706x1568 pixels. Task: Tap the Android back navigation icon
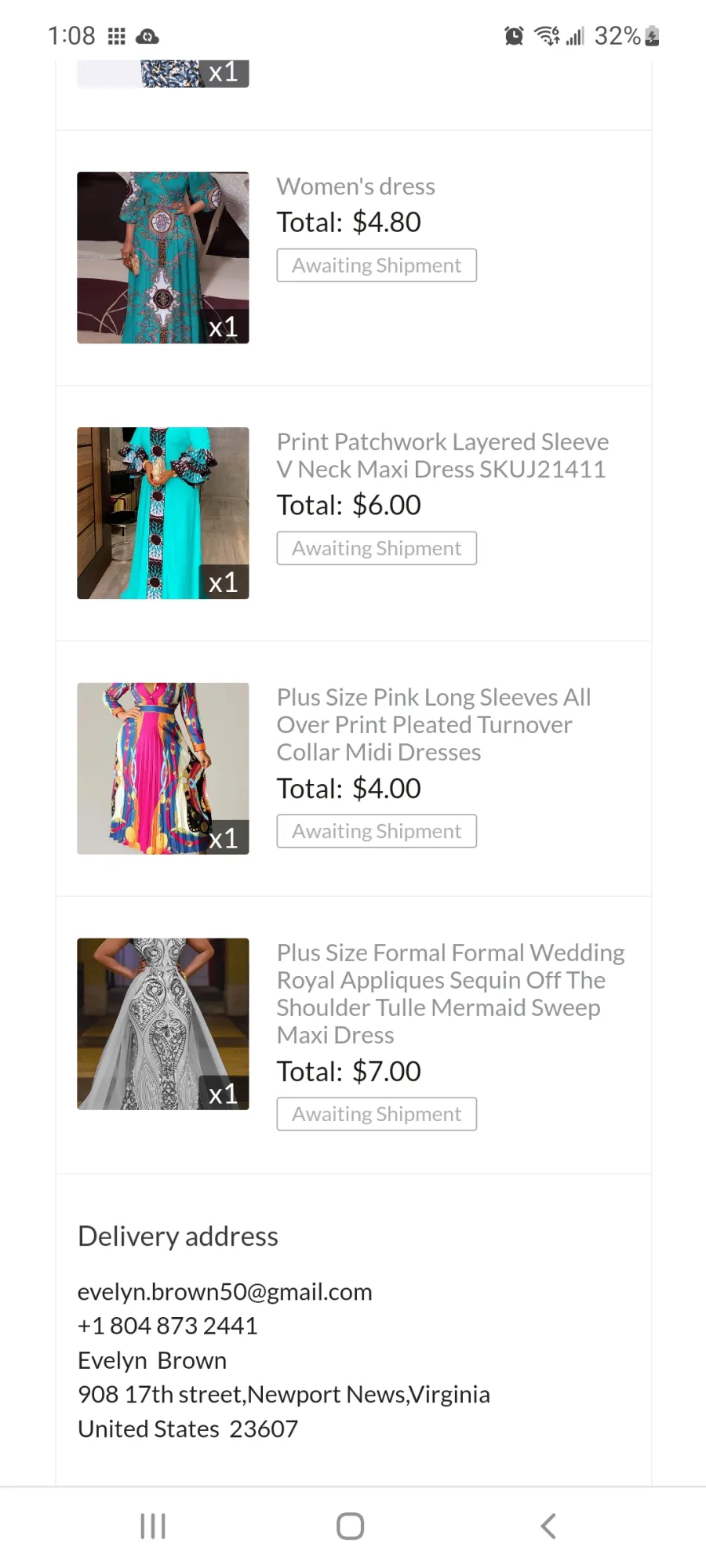[548, 1526]
